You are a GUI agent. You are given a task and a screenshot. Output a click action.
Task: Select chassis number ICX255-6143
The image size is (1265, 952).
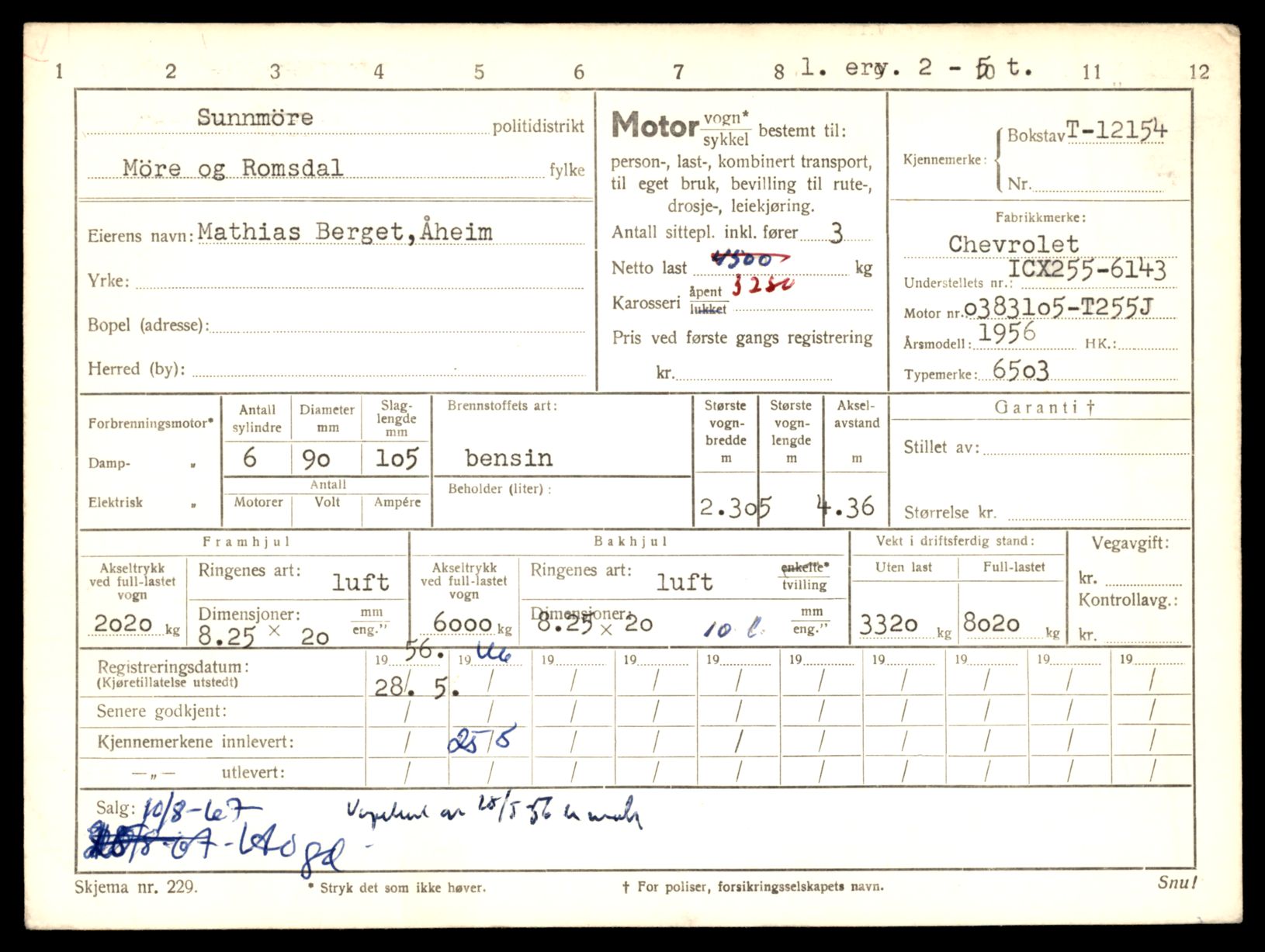click(1087, 269)
